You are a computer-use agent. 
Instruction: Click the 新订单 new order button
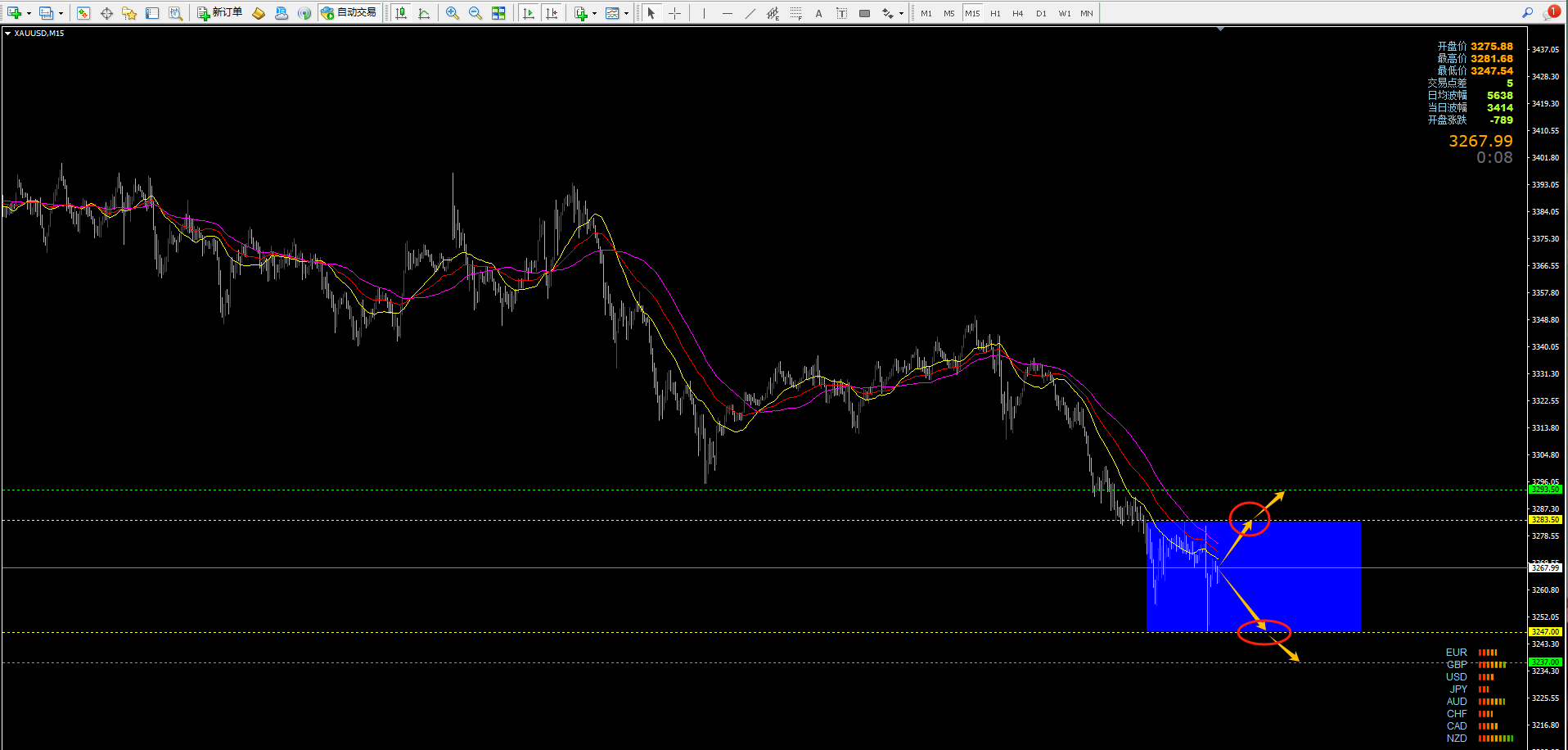[x=219, y=13]
